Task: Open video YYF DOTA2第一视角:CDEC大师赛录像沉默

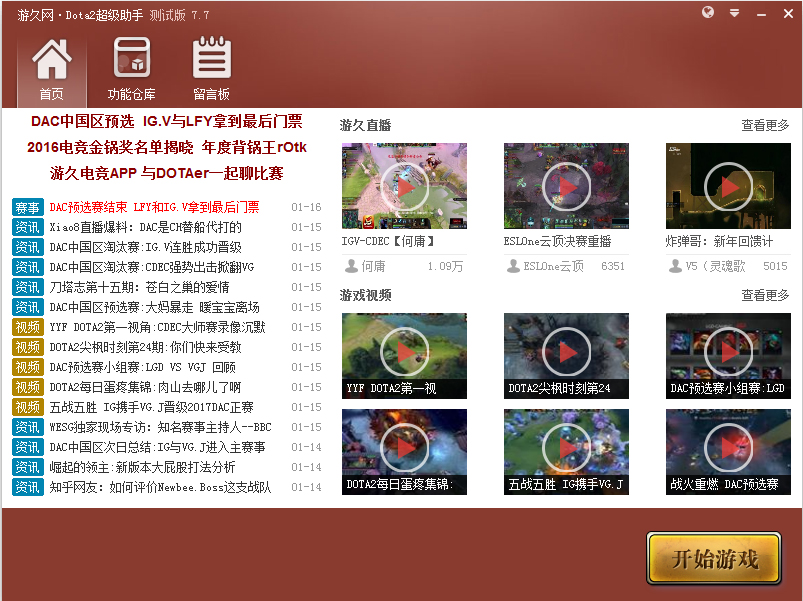Action: pos(157,327)
